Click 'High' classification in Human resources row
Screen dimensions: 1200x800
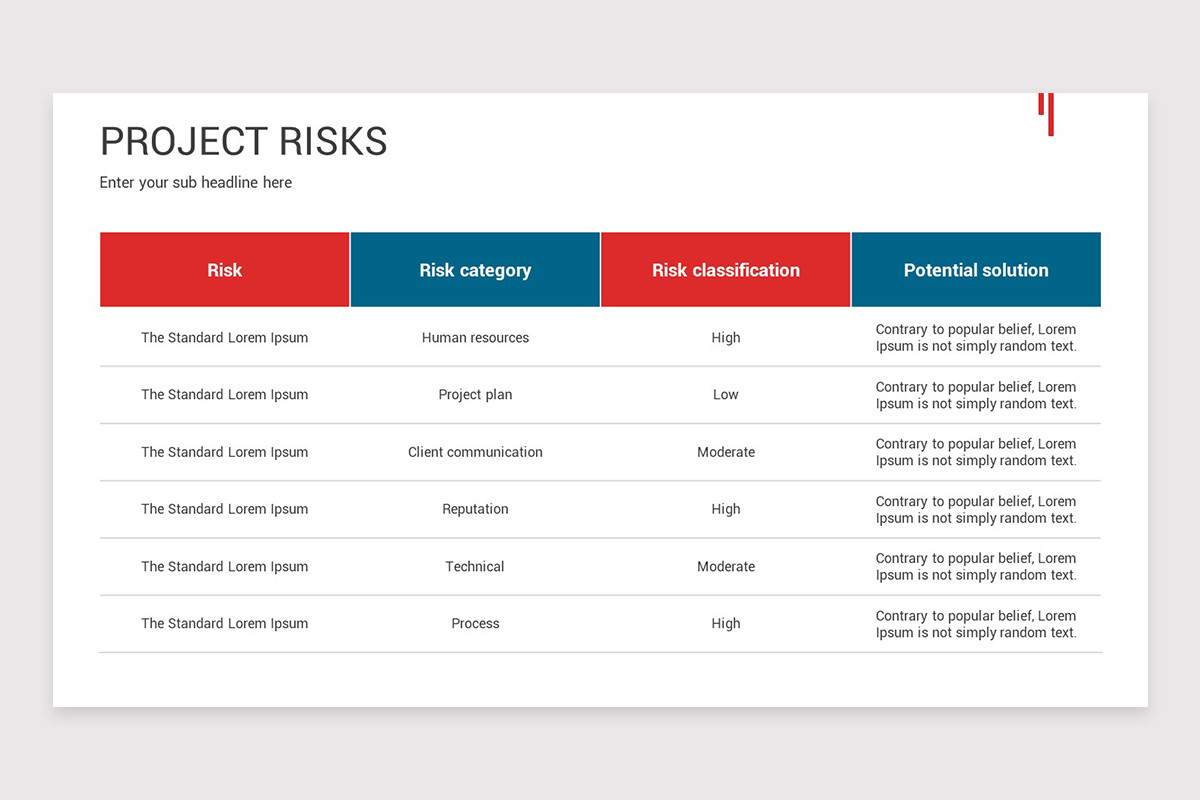coord(726,338)
